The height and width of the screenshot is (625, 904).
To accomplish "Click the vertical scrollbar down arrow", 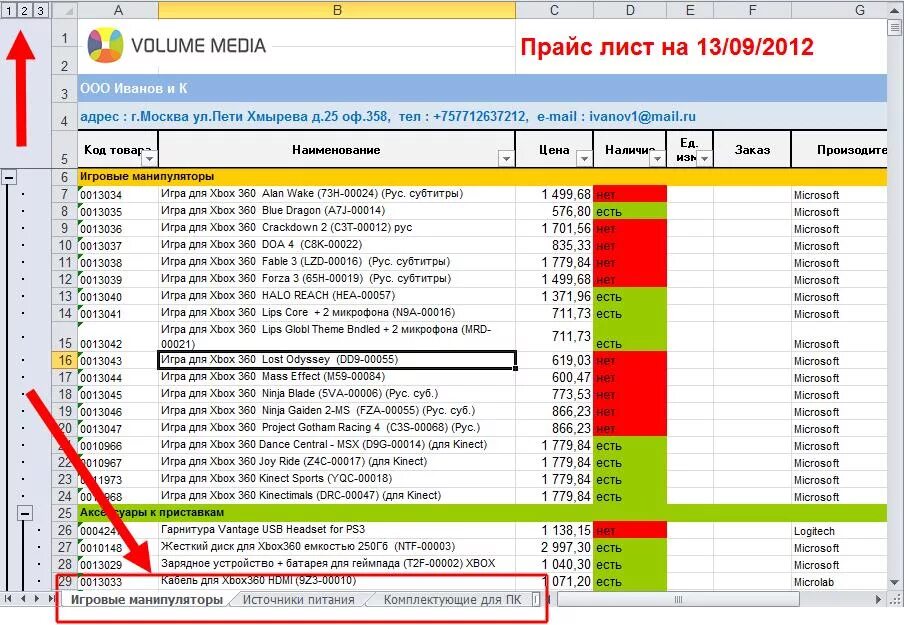I will (895, 582).
